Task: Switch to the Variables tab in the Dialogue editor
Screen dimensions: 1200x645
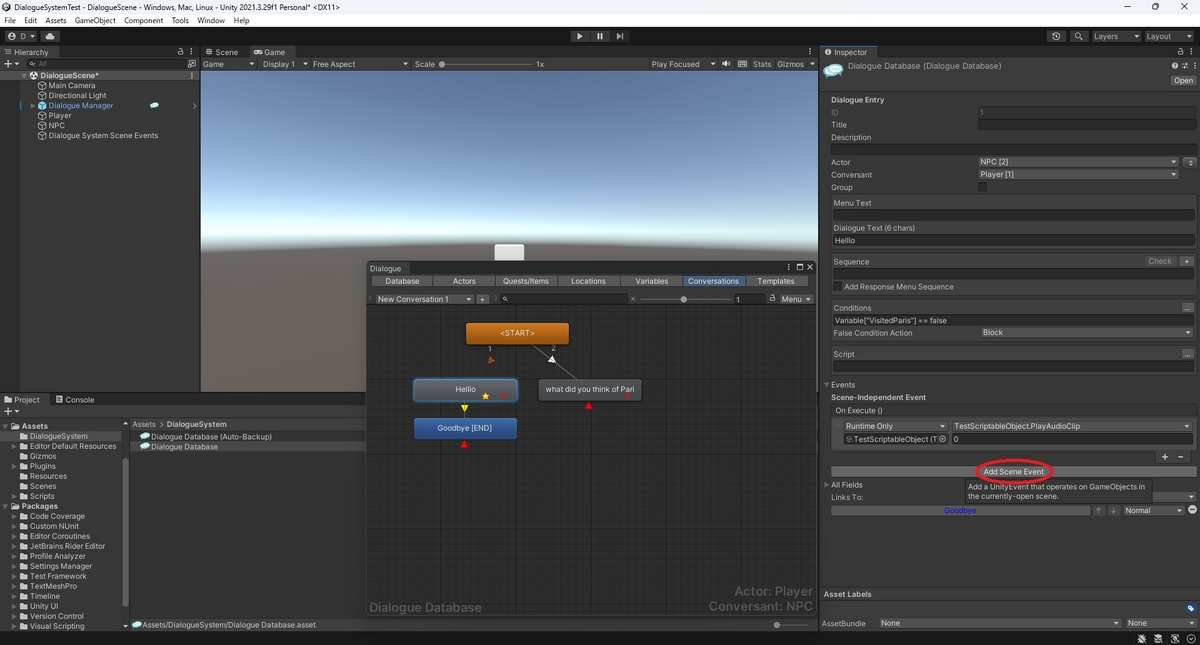Action: point(651,281)
